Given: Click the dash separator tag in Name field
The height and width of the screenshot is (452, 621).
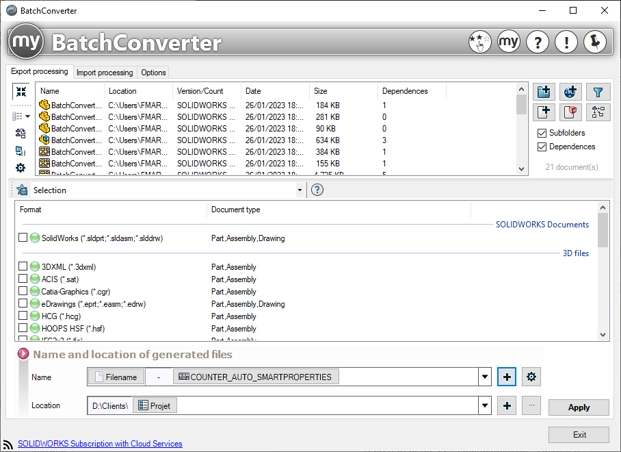Looking at the screenshot, I should (x=158, y=377).
